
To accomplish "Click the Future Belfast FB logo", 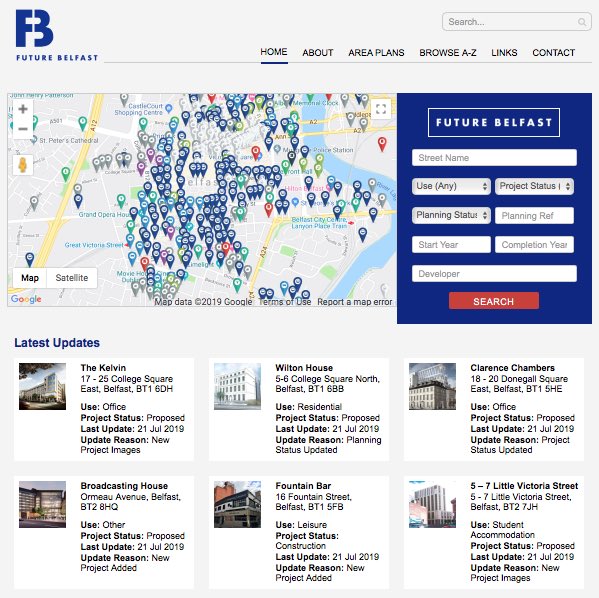I will pyautogui.click(x=57, y=35).
